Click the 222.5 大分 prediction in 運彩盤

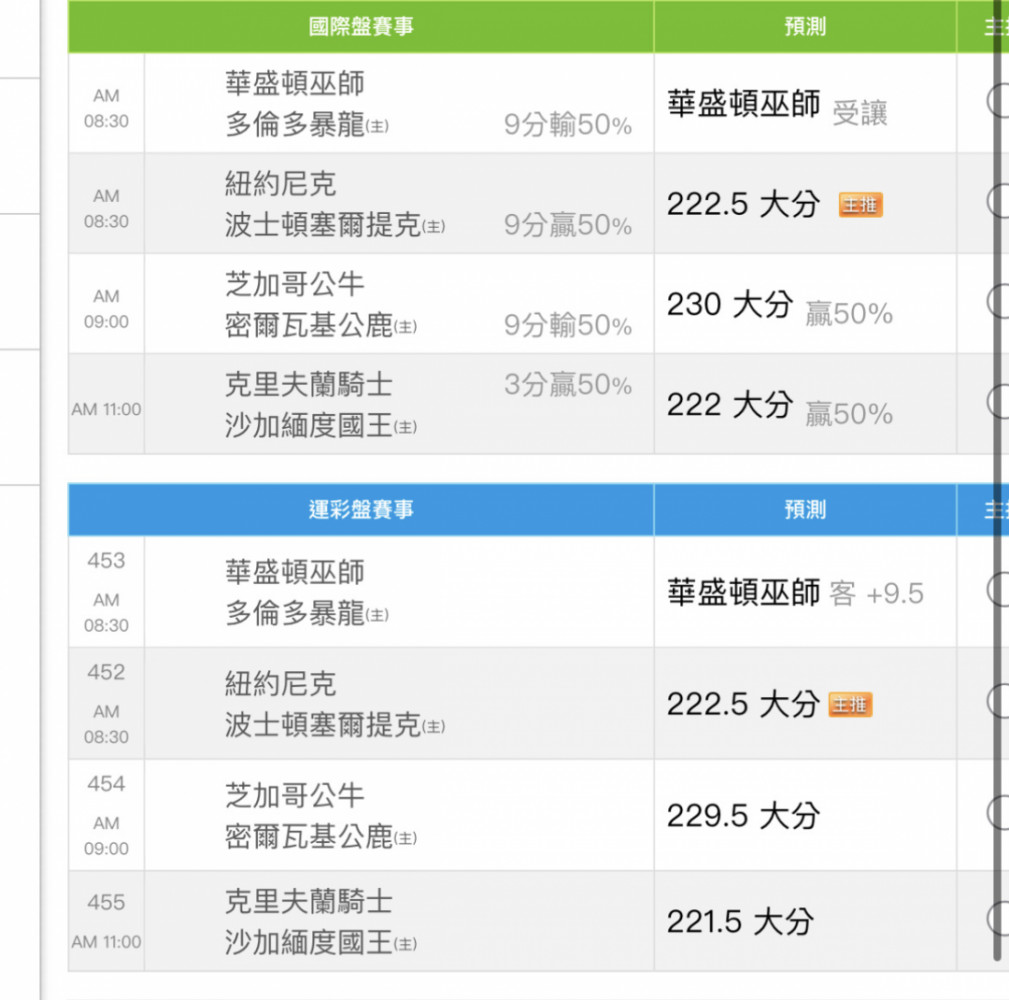coord(743,704)
